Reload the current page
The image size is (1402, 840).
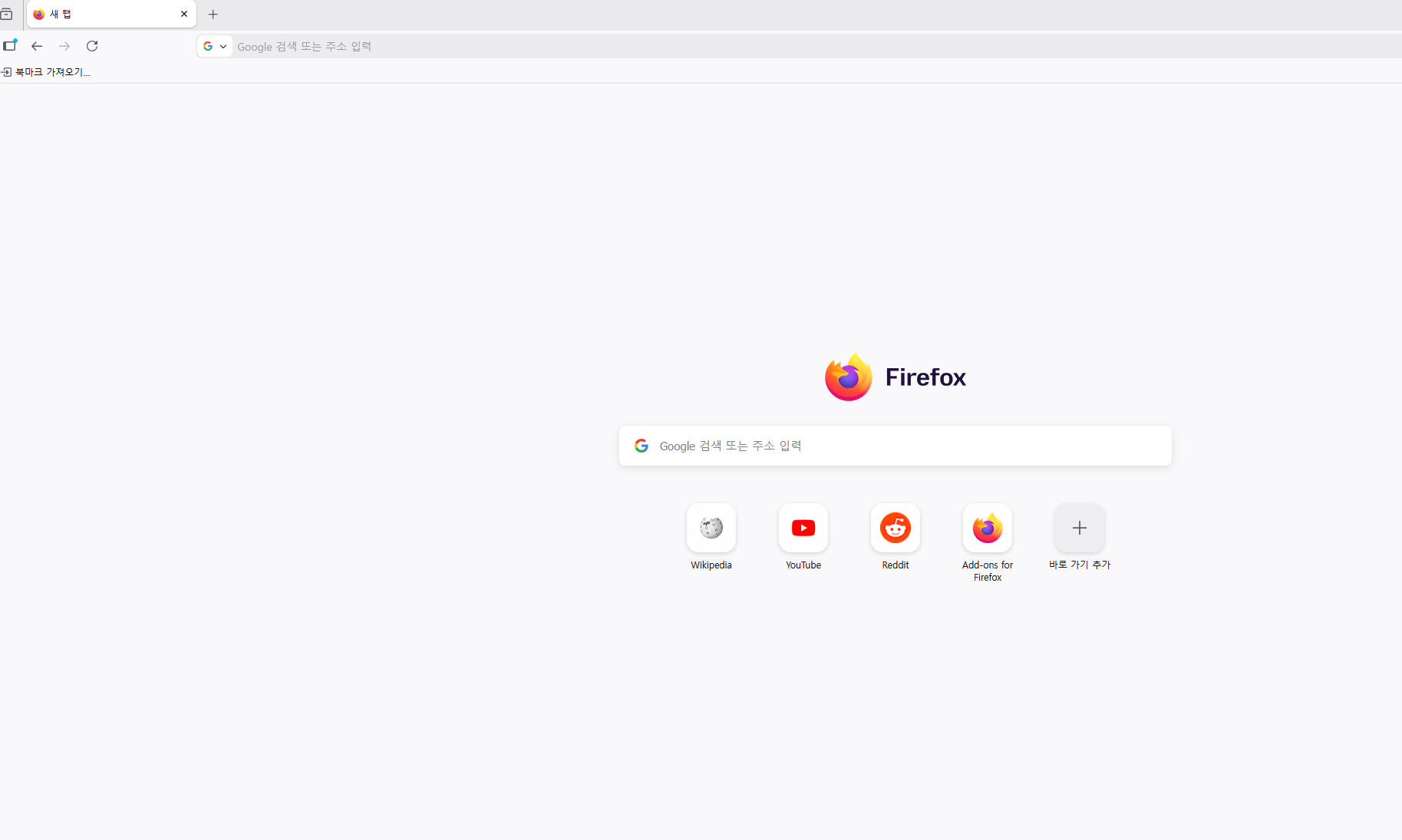[92, 46]
